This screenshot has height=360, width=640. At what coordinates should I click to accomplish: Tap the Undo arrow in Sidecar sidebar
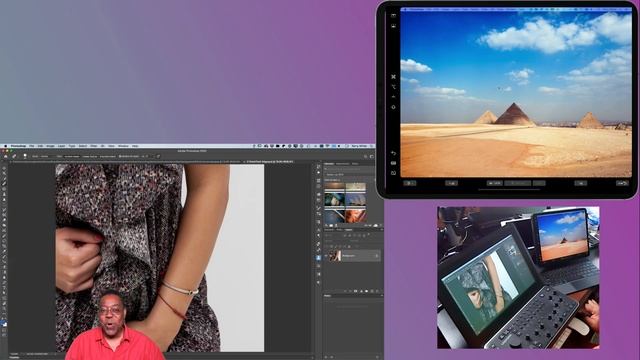(393, 153)
